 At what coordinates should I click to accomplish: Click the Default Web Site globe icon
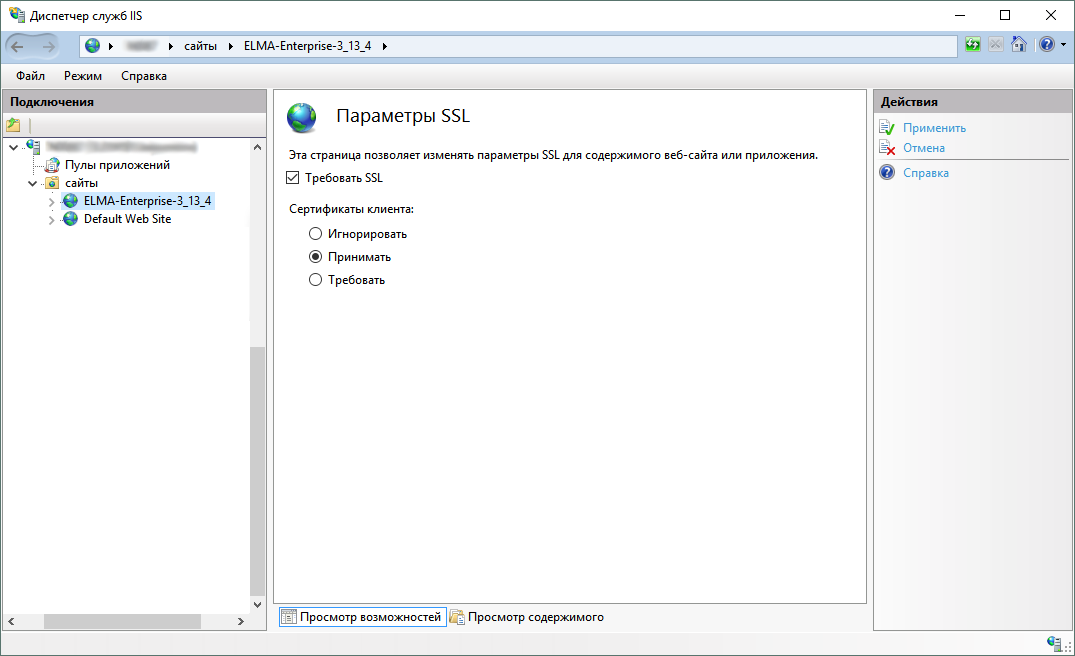click(x=70, y=219)
